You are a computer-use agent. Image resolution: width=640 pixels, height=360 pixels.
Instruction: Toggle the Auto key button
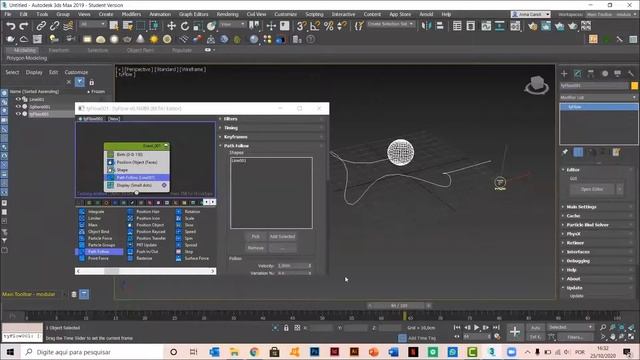click(536, 328)
